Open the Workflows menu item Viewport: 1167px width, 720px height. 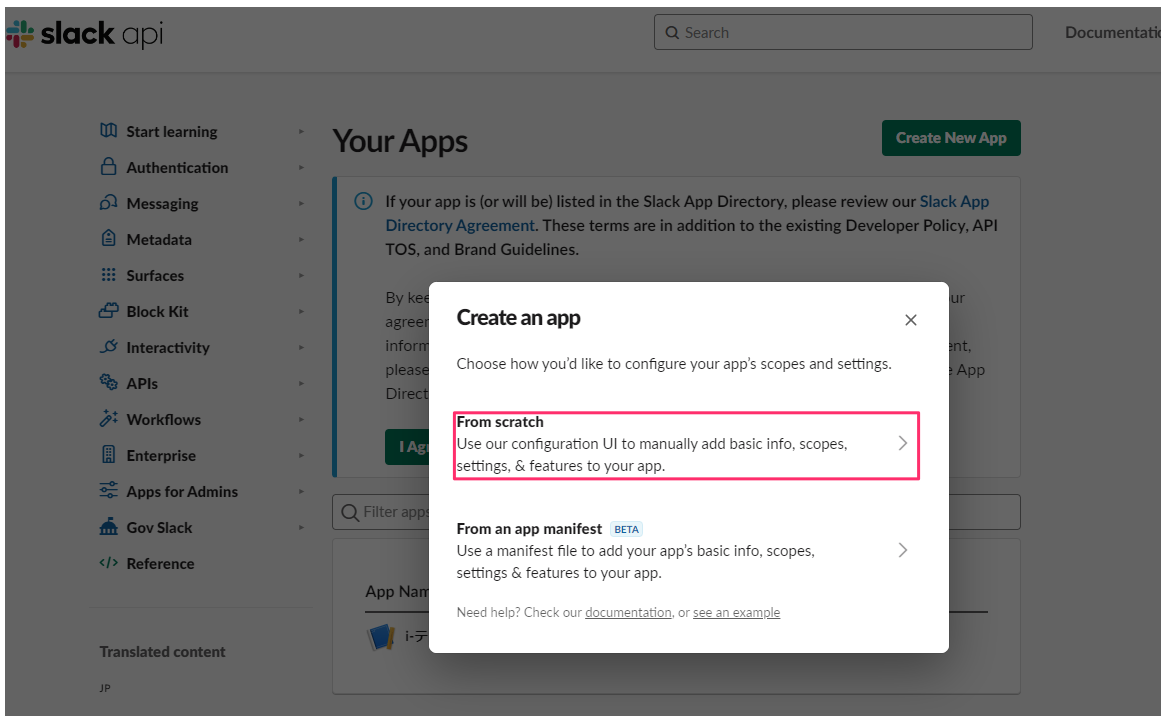click(164, 419)
